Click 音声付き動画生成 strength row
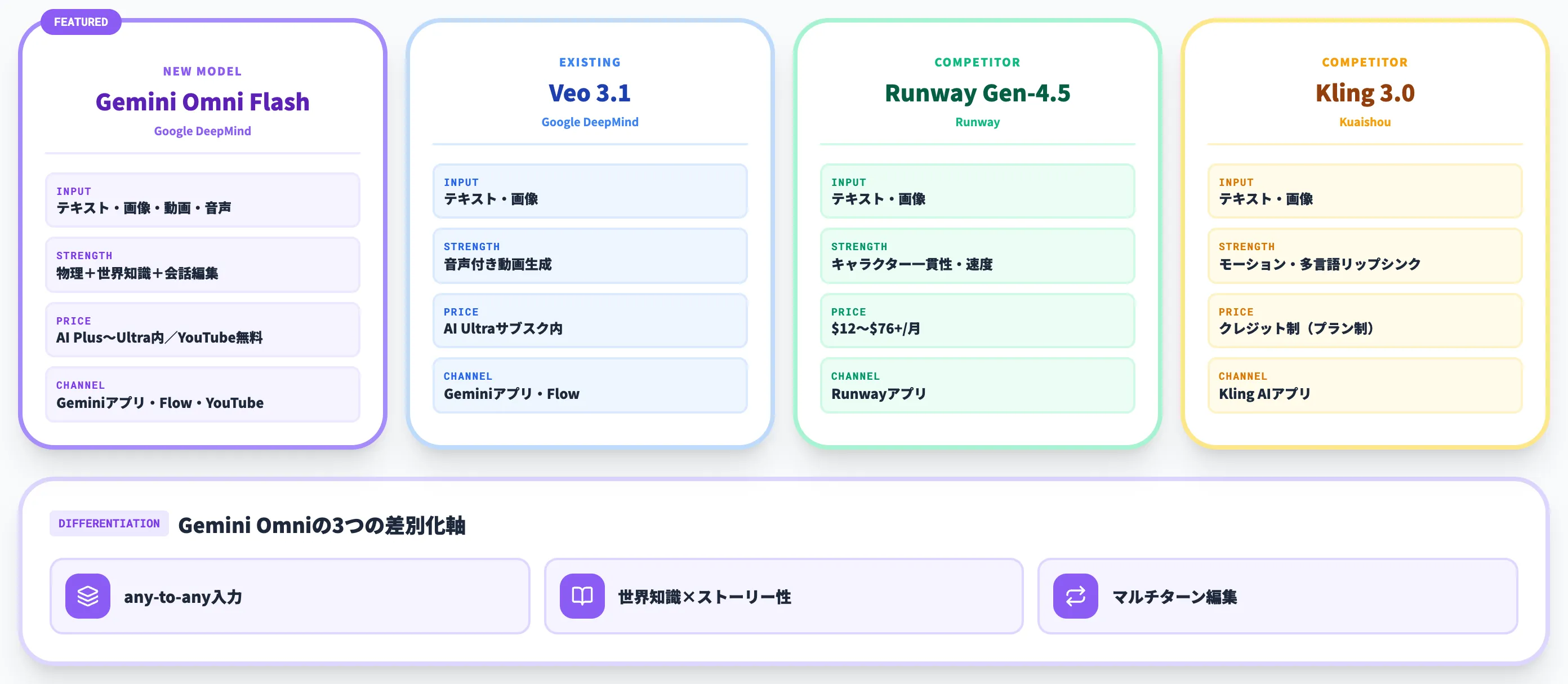The width and height of the screenshot is (1568, 684). coord(590,256)
